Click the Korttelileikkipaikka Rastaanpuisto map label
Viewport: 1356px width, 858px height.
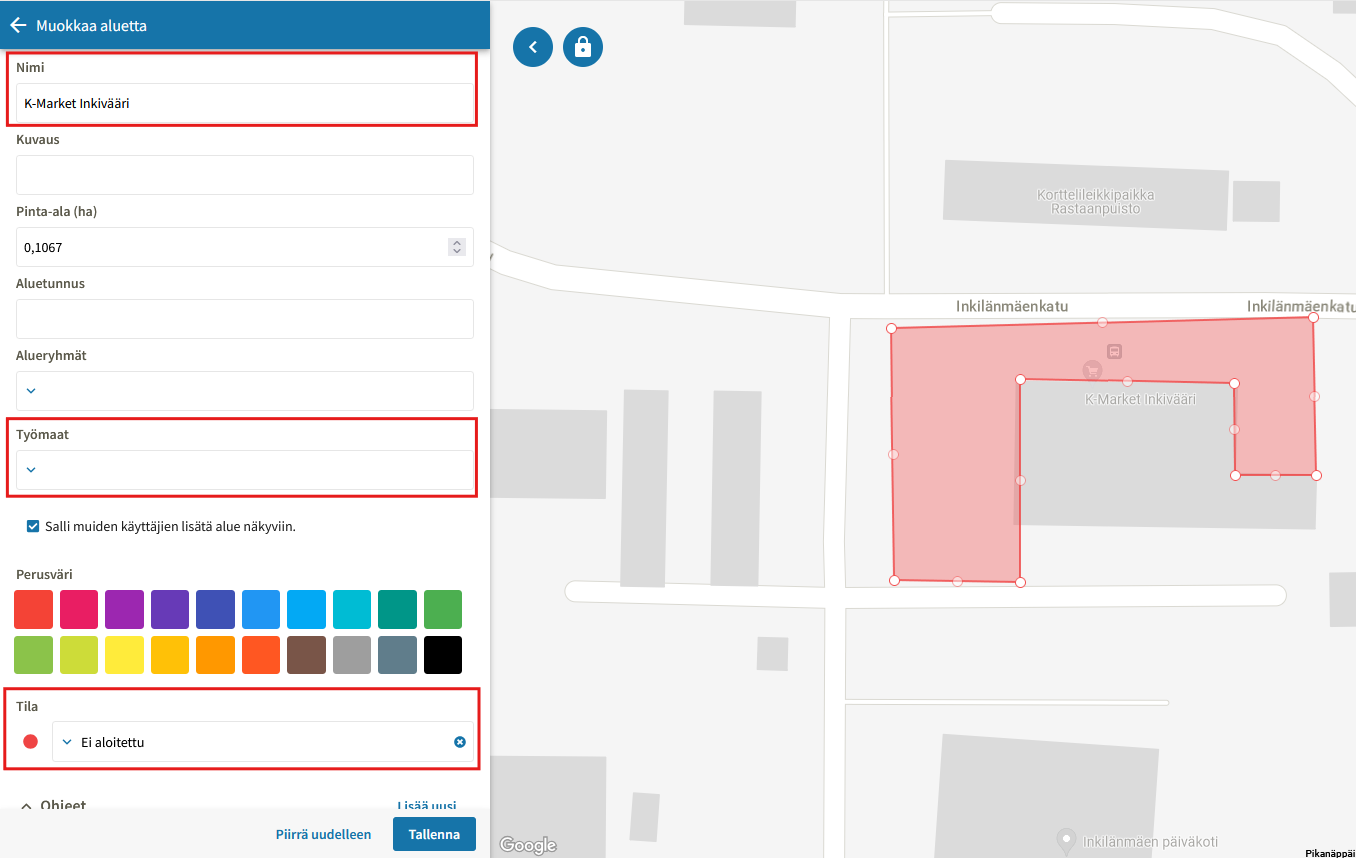tap(1095, 202)
